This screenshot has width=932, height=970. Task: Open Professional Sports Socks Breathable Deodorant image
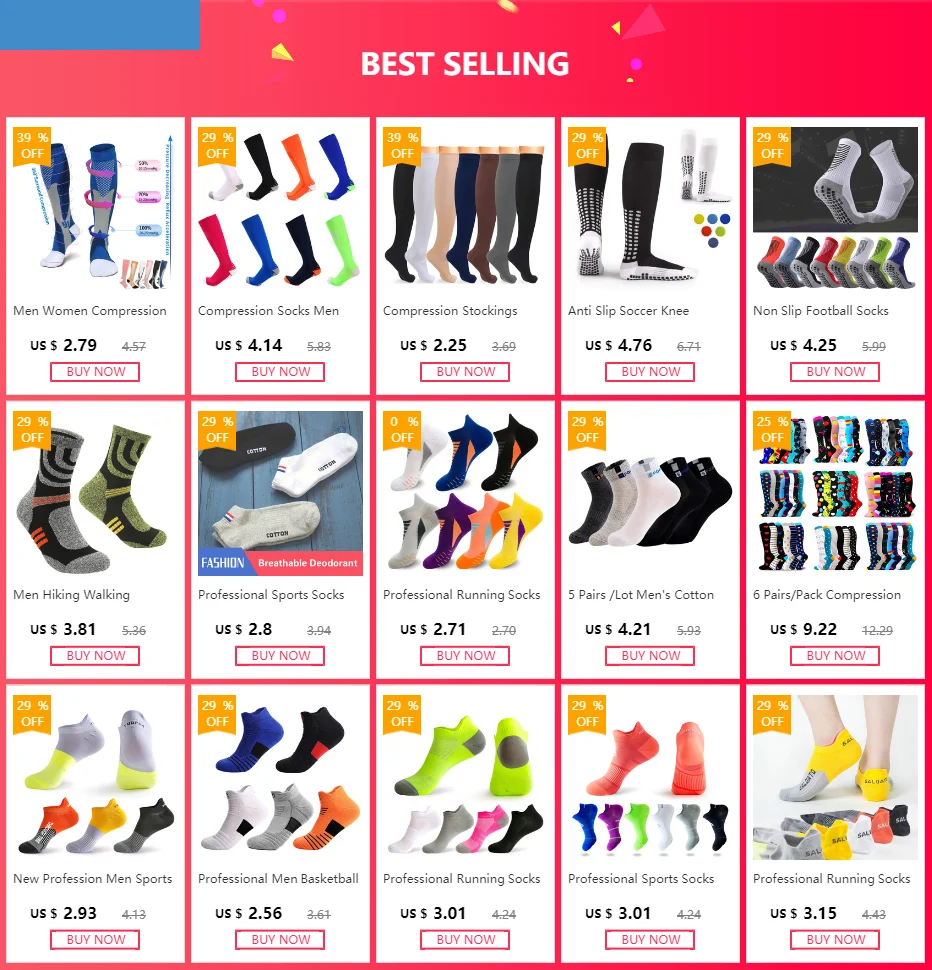point(280,494)
